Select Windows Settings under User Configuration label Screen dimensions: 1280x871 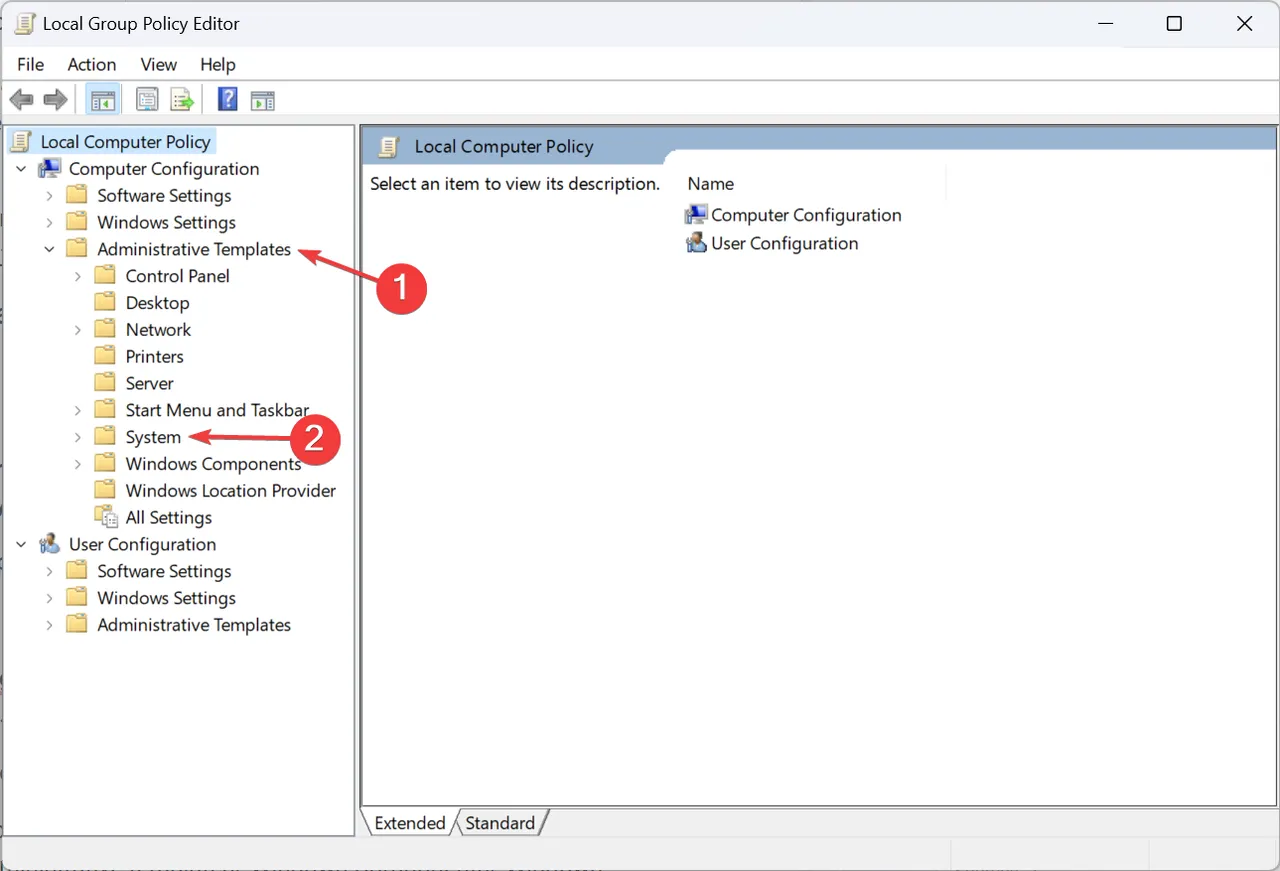(x=166, y=598)
